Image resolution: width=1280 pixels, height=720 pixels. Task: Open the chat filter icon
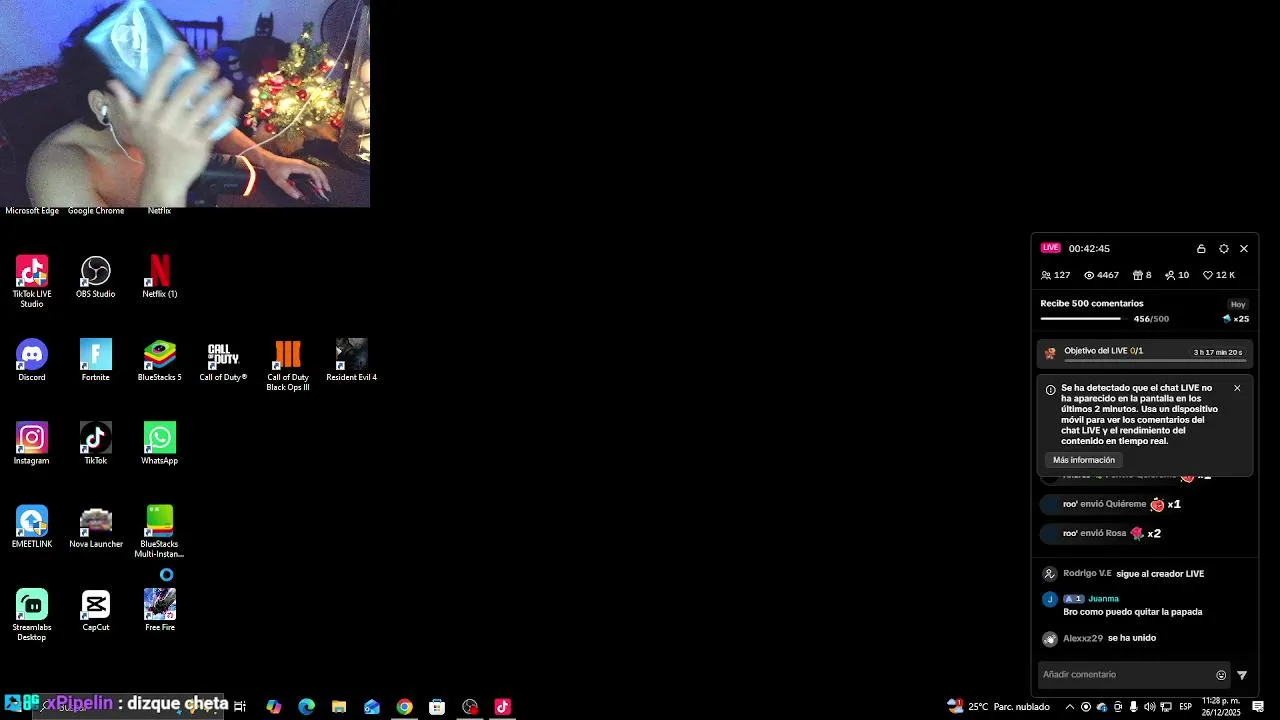pyautogui.click(x=1243, y=675)
